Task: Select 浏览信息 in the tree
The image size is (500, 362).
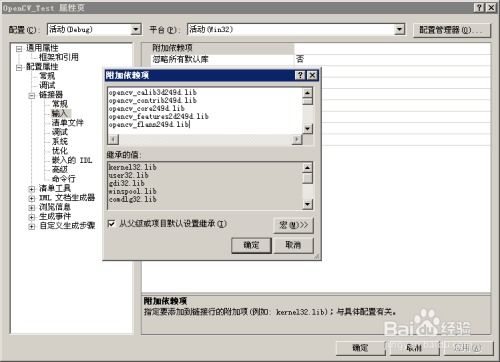Action: 55,207
